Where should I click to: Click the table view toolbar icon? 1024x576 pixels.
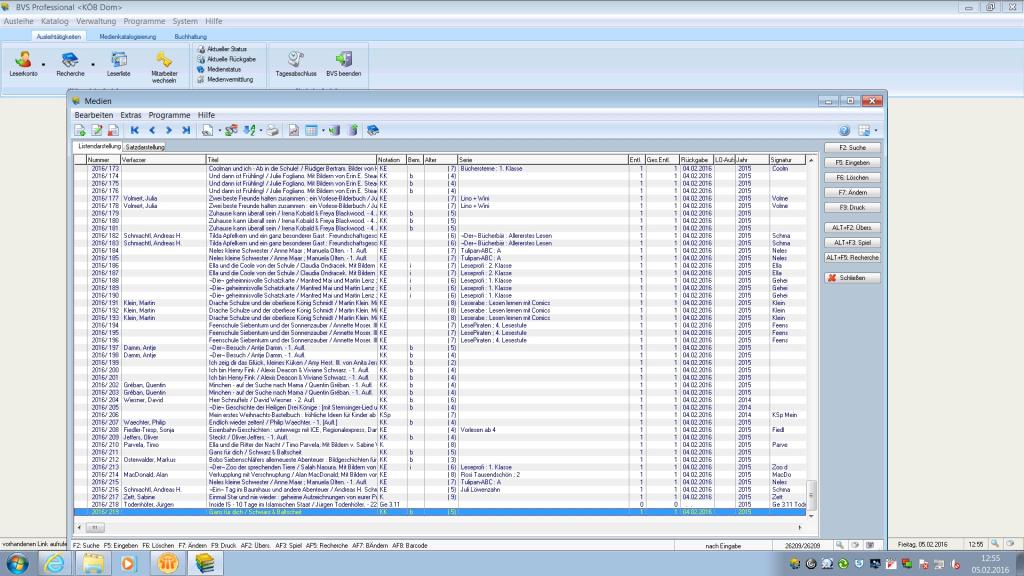(312, 131)
